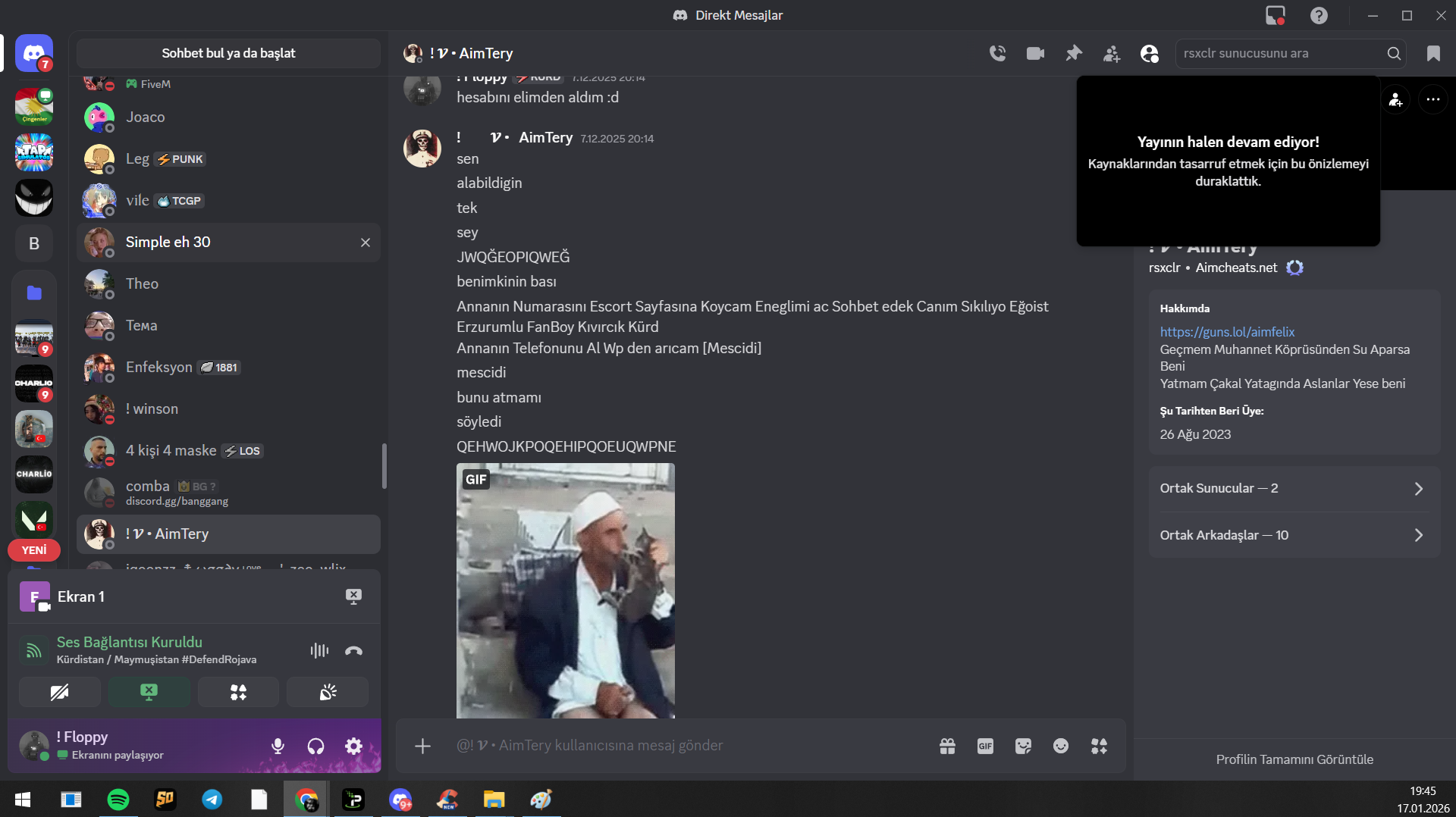
Task: Stop streaming Ekran 1 screen share
Action: pos(353,596)
